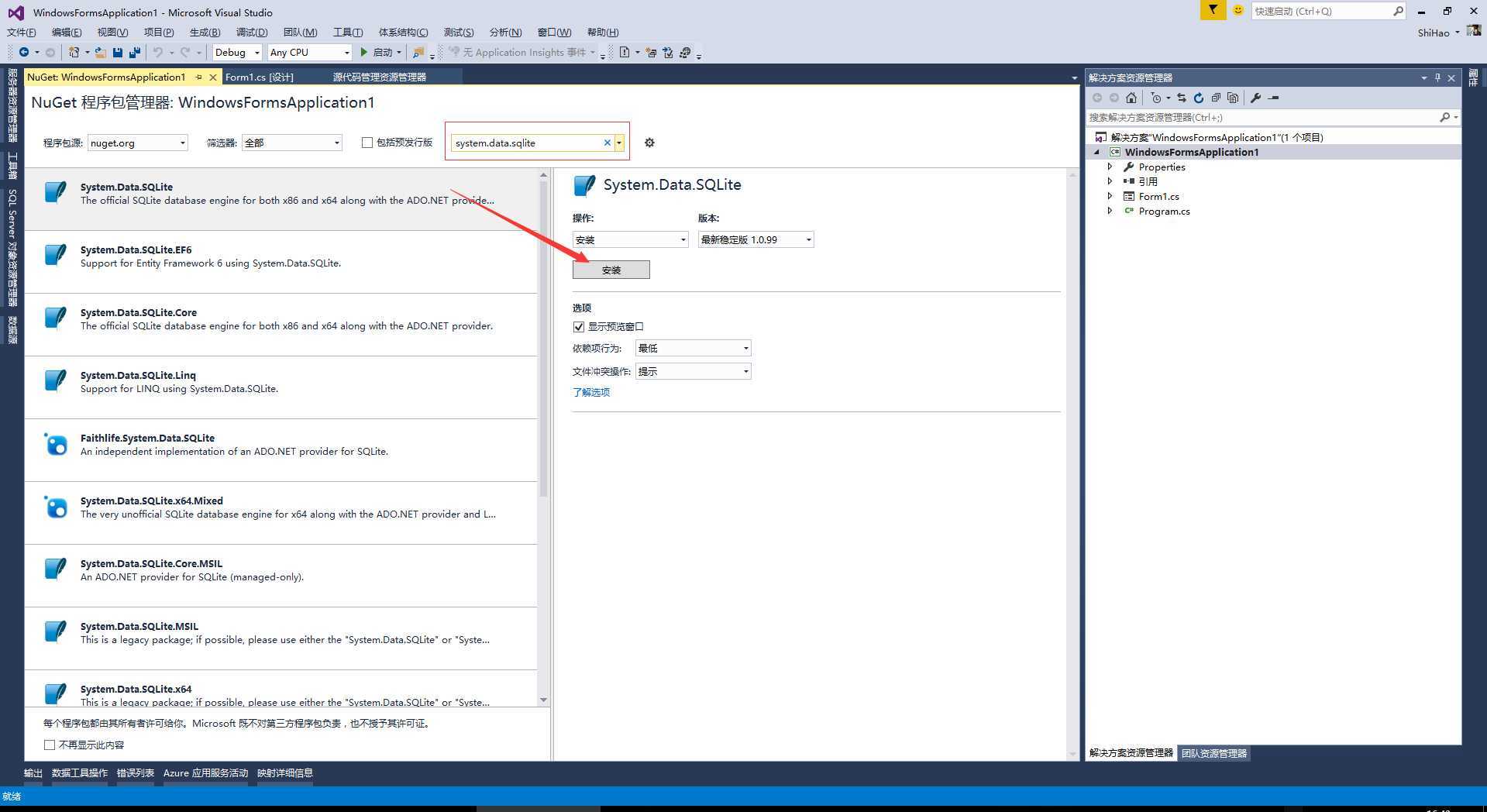Viewport: 1487px width, 812px height.
Task: Click the feedback smiley icon
Action: click(1238, 10)
